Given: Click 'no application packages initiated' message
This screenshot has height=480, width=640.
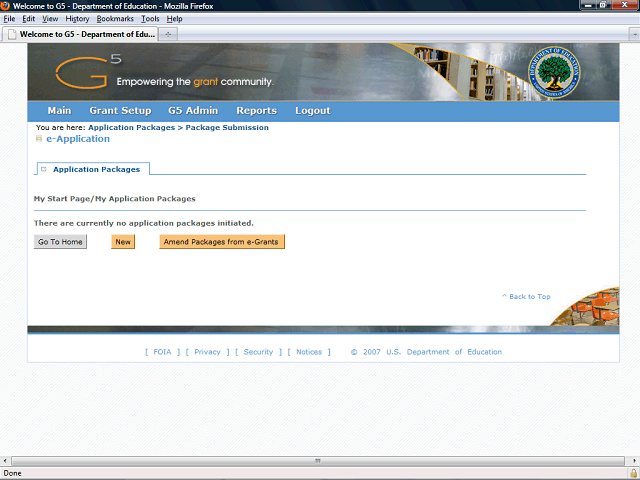Looking at the screenshot, I should (x=144, y=223).
